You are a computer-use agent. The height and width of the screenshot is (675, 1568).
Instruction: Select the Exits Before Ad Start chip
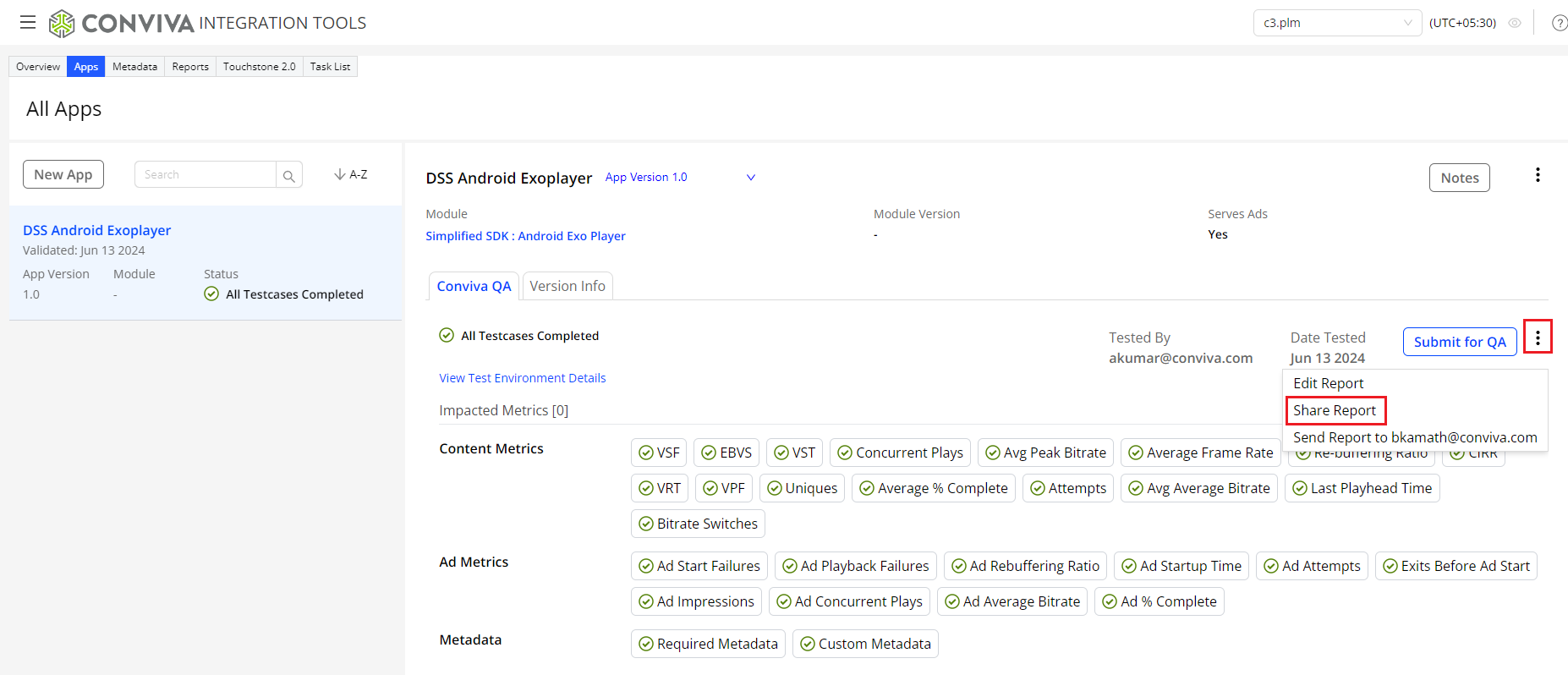click(1456, 566)
